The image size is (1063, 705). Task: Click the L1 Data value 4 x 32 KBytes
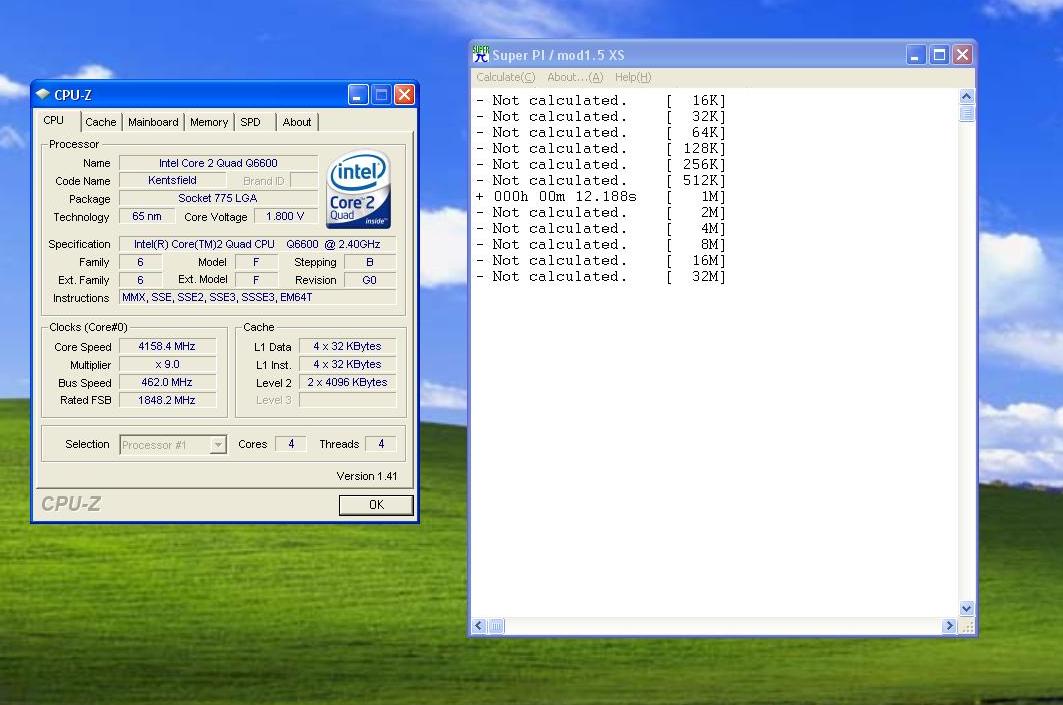348,346
